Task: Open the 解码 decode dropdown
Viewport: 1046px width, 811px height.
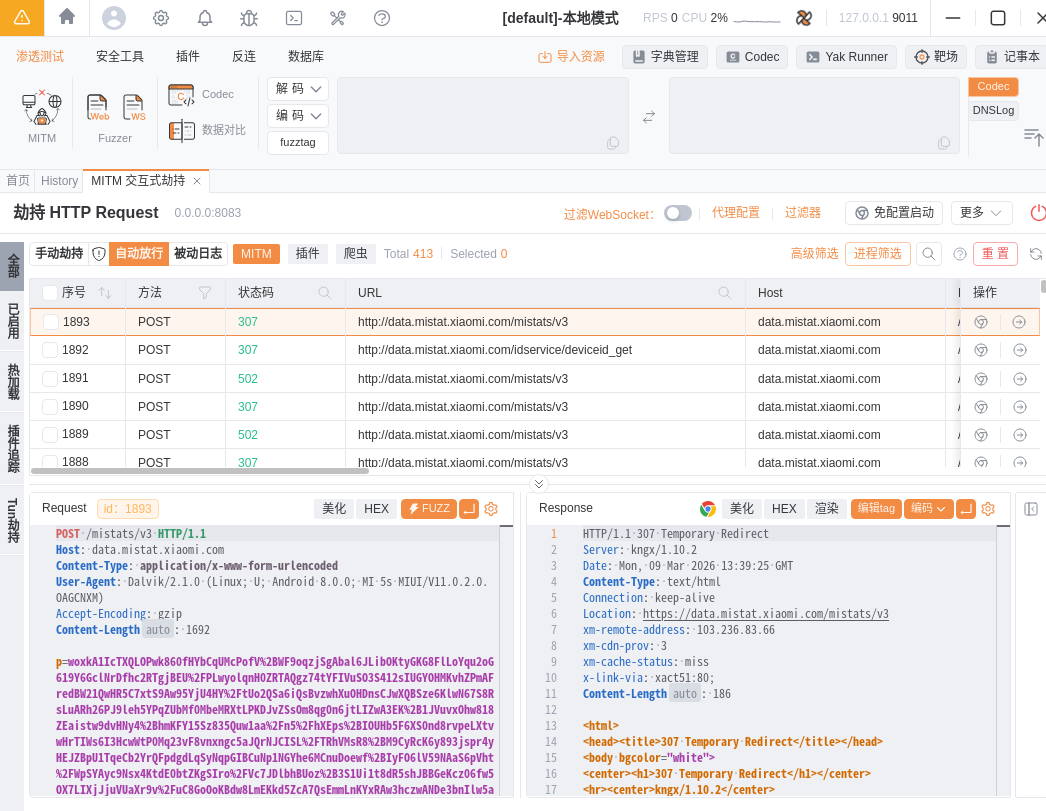Action: click(298, 89)
